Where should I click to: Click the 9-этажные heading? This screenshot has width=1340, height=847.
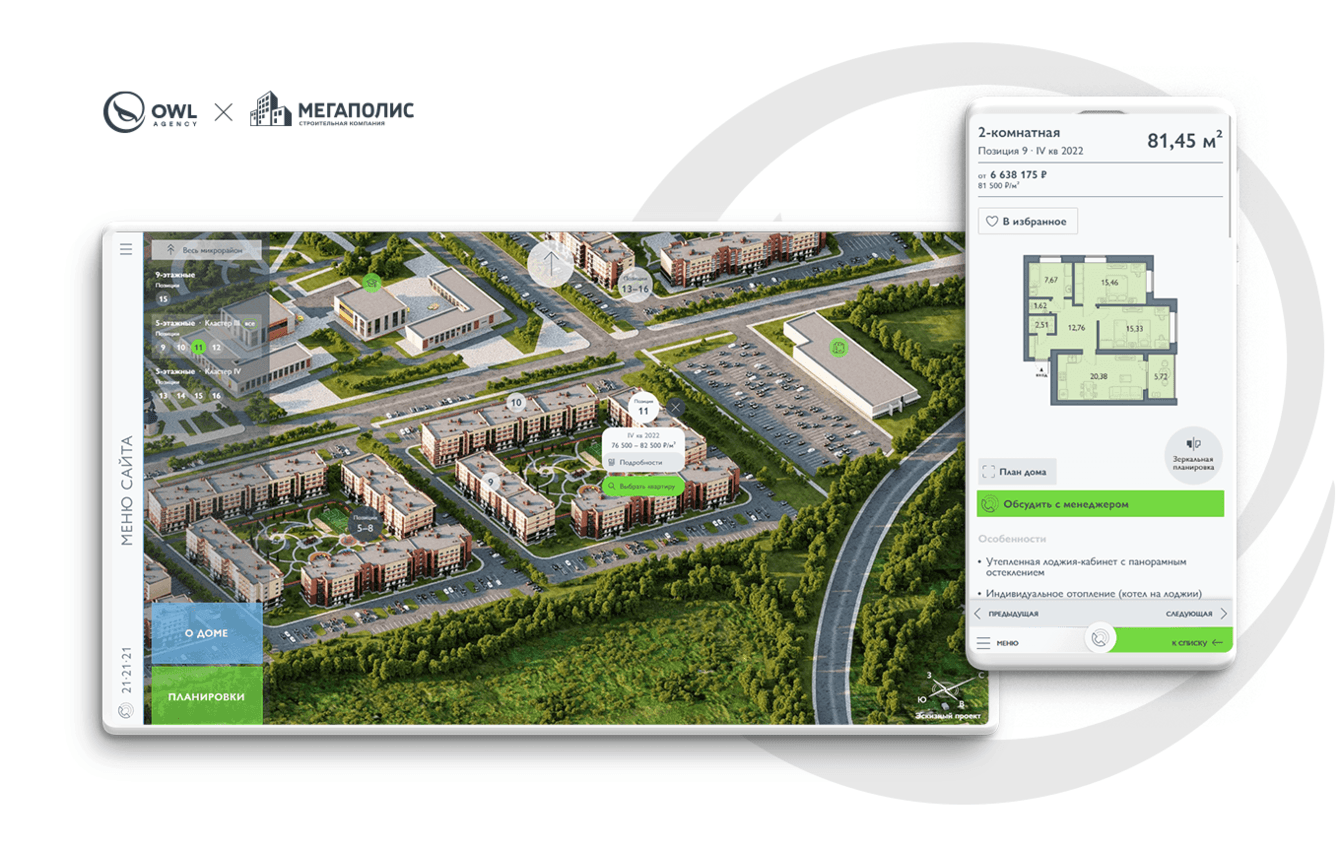coord(175,274)
